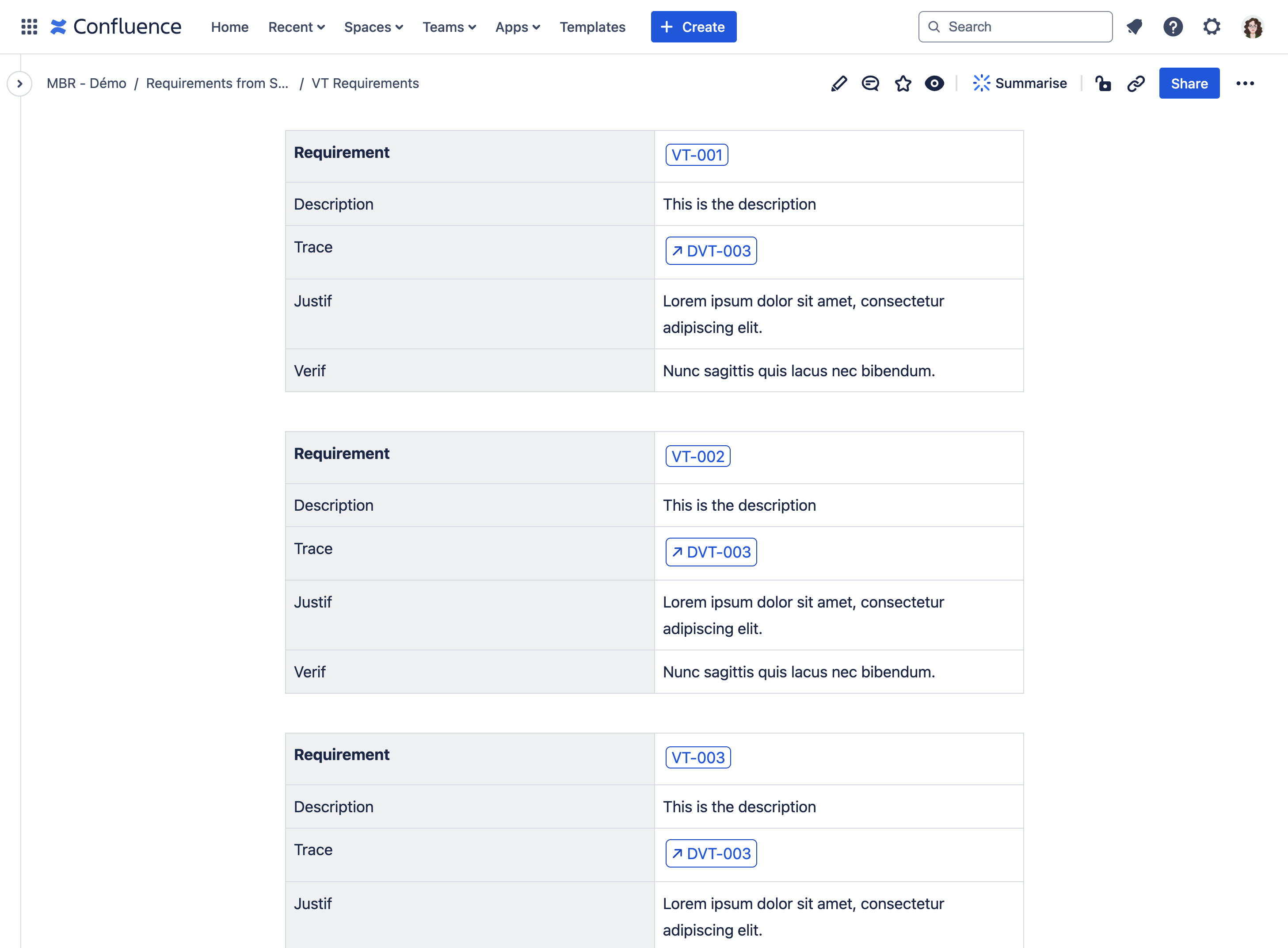Copy the page link icon
Screen dimensions: 1288x948
click(1136, 84)
